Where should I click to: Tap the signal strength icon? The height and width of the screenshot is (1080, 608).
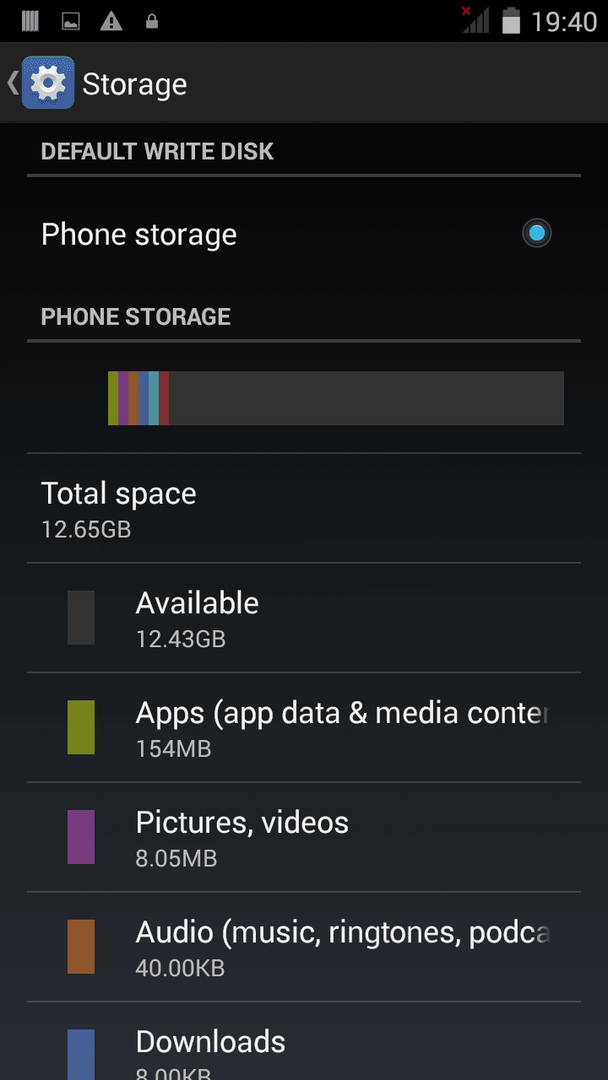click(x=475, y=20)
